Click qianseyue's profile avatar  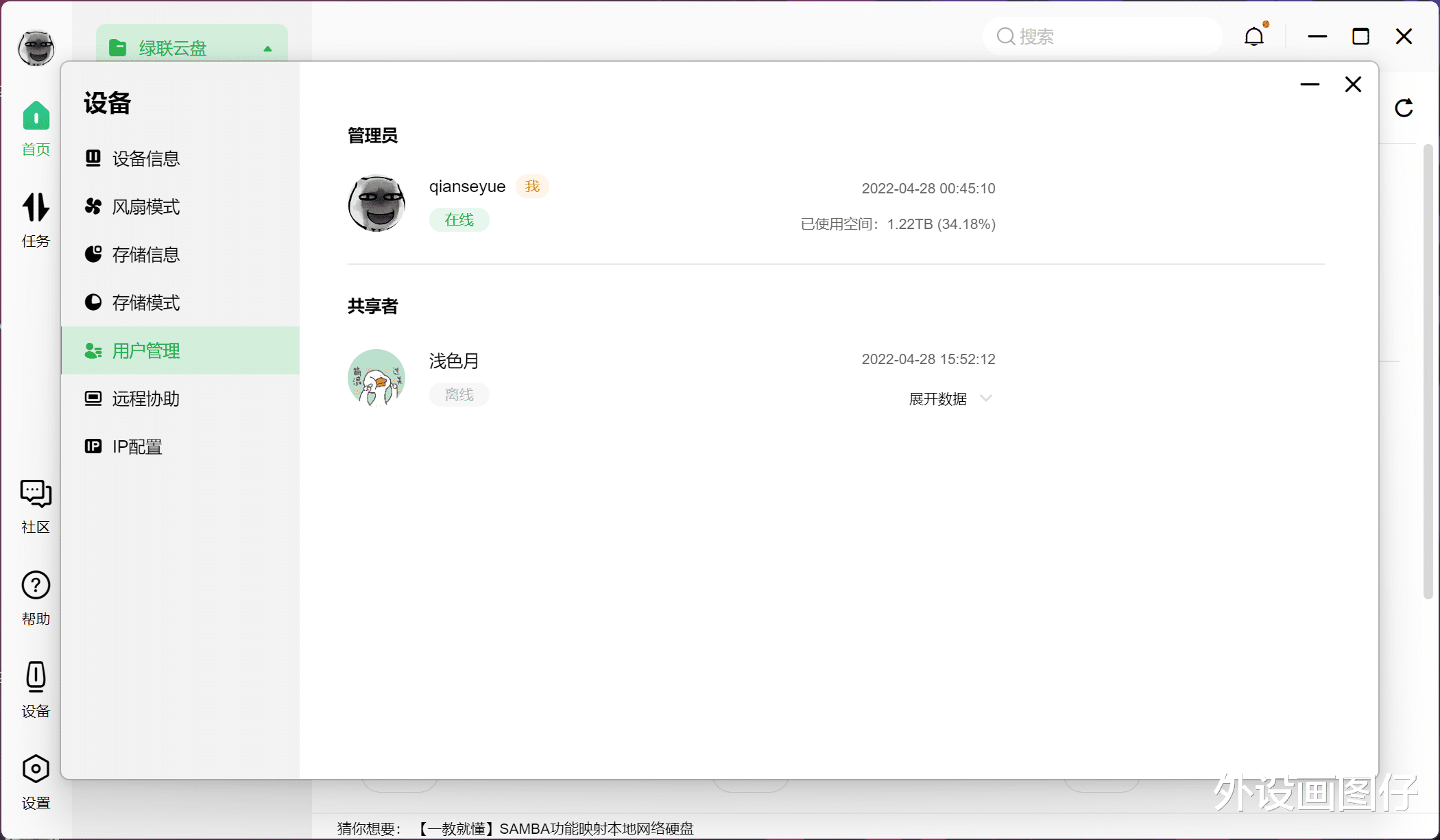click(x=376, y=204)
